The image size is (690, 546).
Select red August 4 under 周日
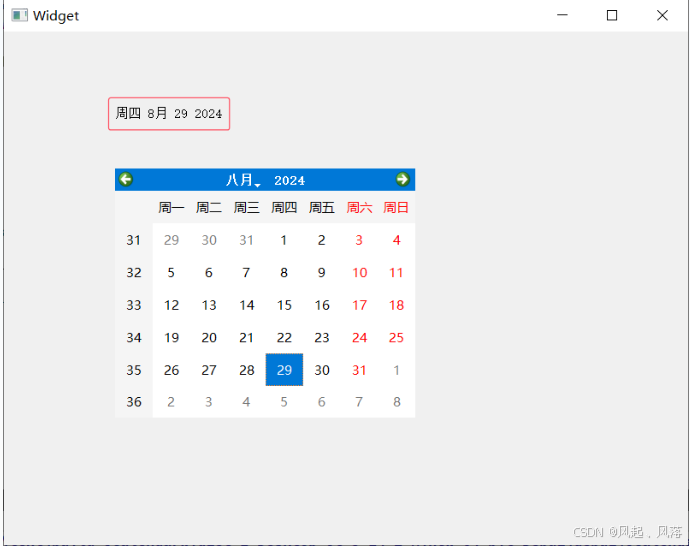396,240
